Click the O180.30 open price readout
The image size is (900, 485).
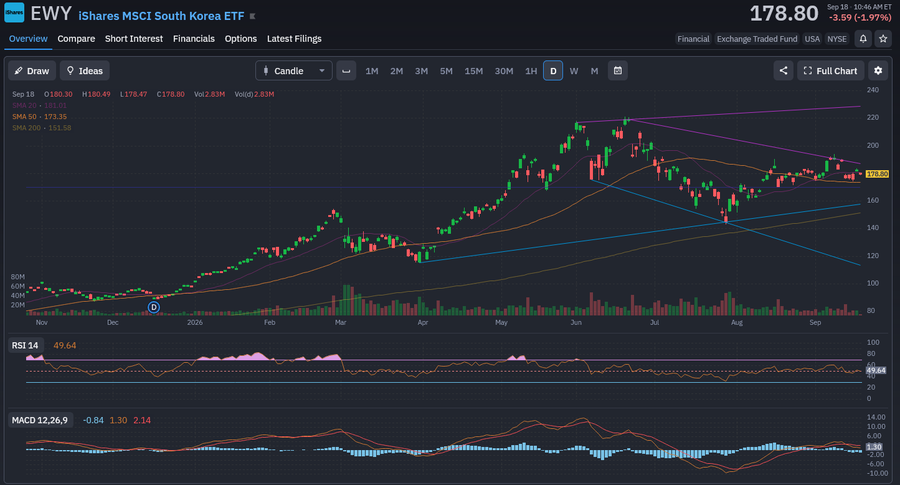(58, 94)
